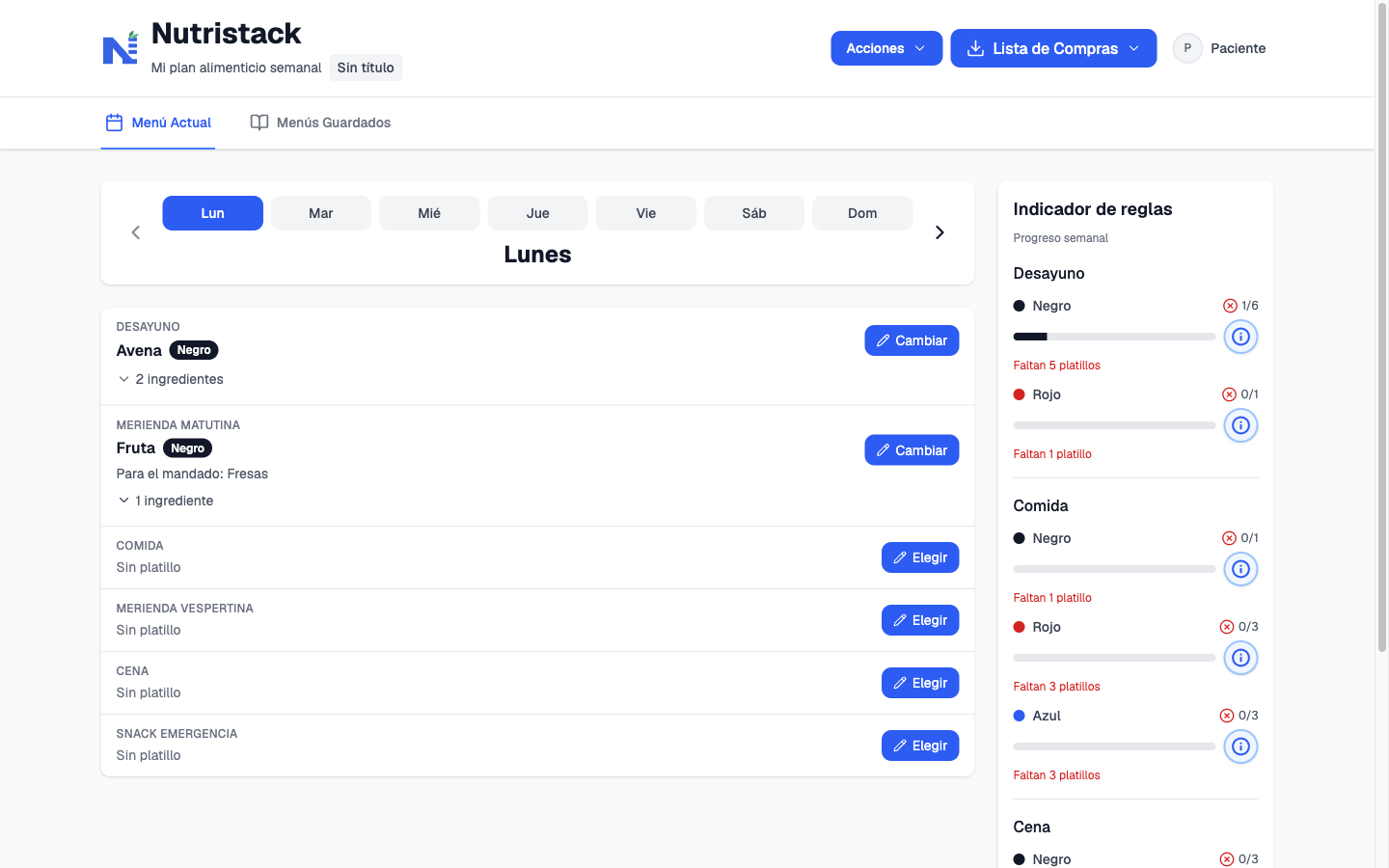This screenshot has width=1389, height=868.
Task: Change the Desayuno dish Avena
Action: click(912, 340)
